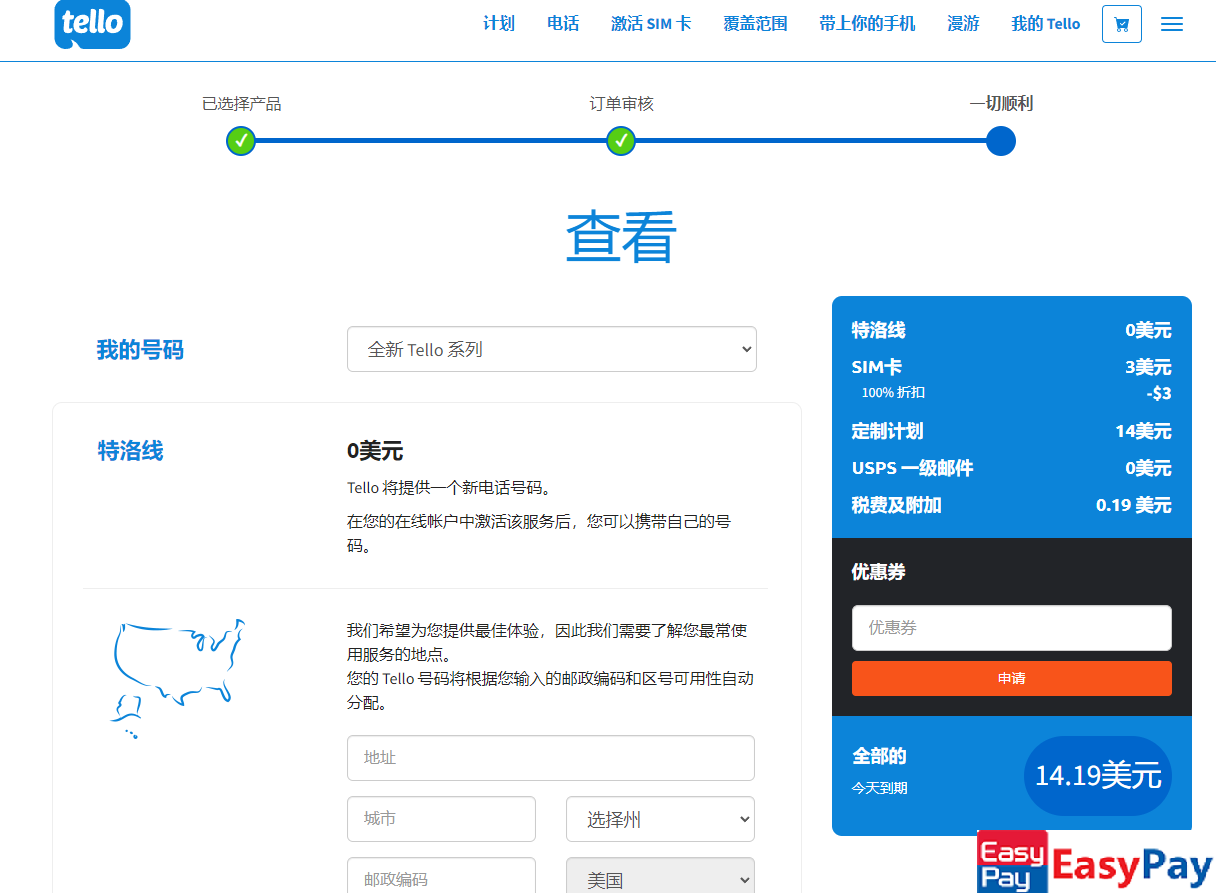Screen dimensions: 1216x893
Task: Click the US map illustration
Action: (x=177, y=678)
